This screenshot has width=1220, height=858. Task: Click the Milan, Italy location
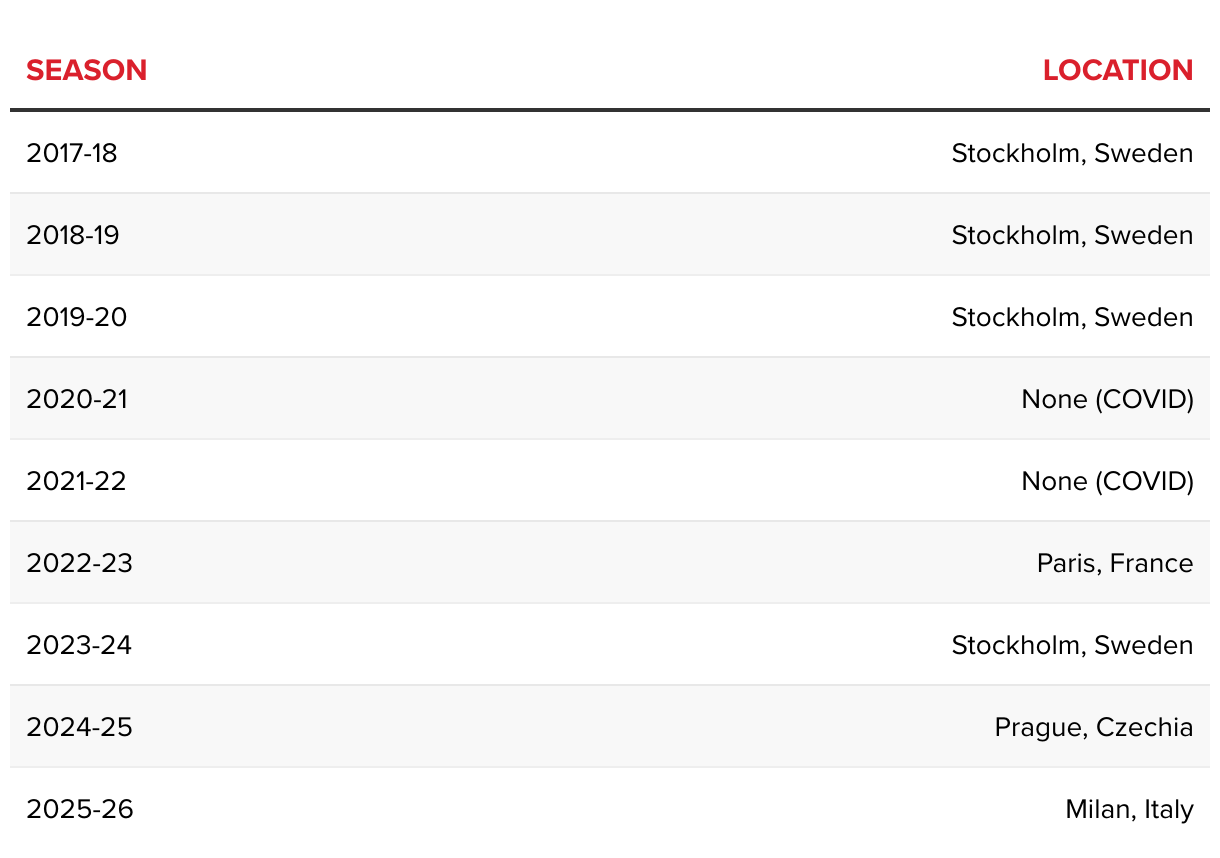click(1129, 809)
